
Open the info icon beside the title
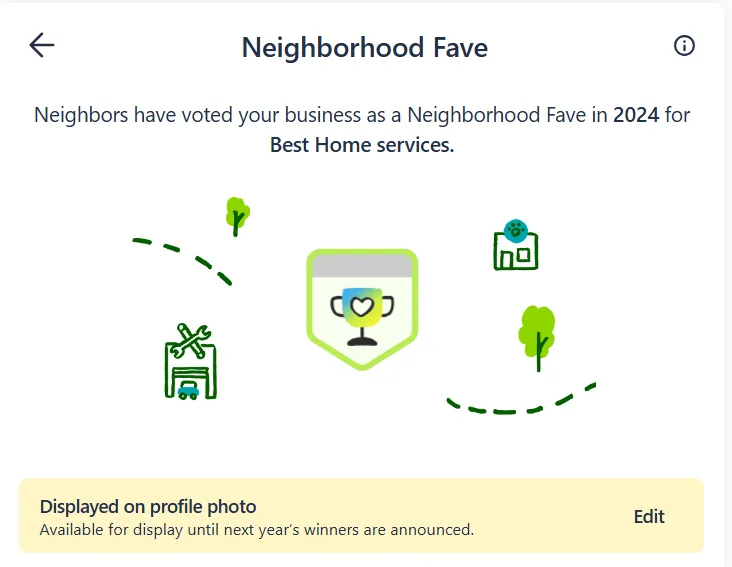[x=684, y=46]
